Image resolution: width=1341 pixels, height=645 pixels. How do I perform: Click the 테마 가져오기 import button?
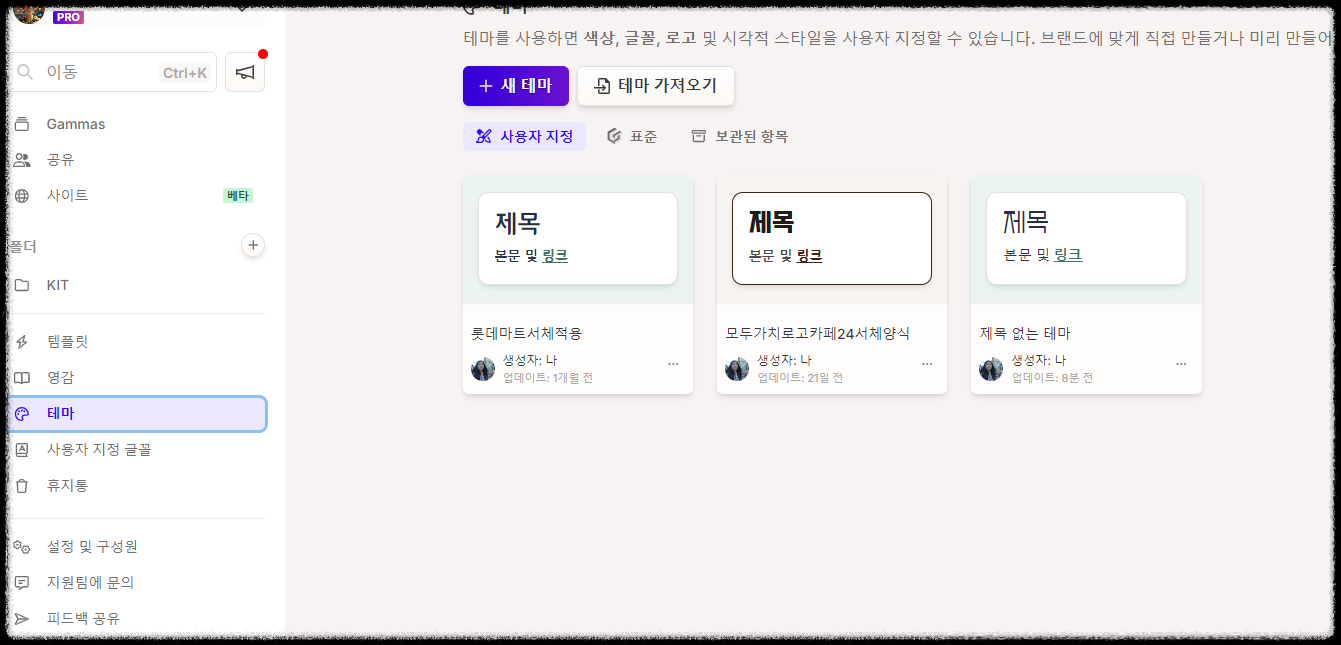pyautogui.click(x=655, y=86)
